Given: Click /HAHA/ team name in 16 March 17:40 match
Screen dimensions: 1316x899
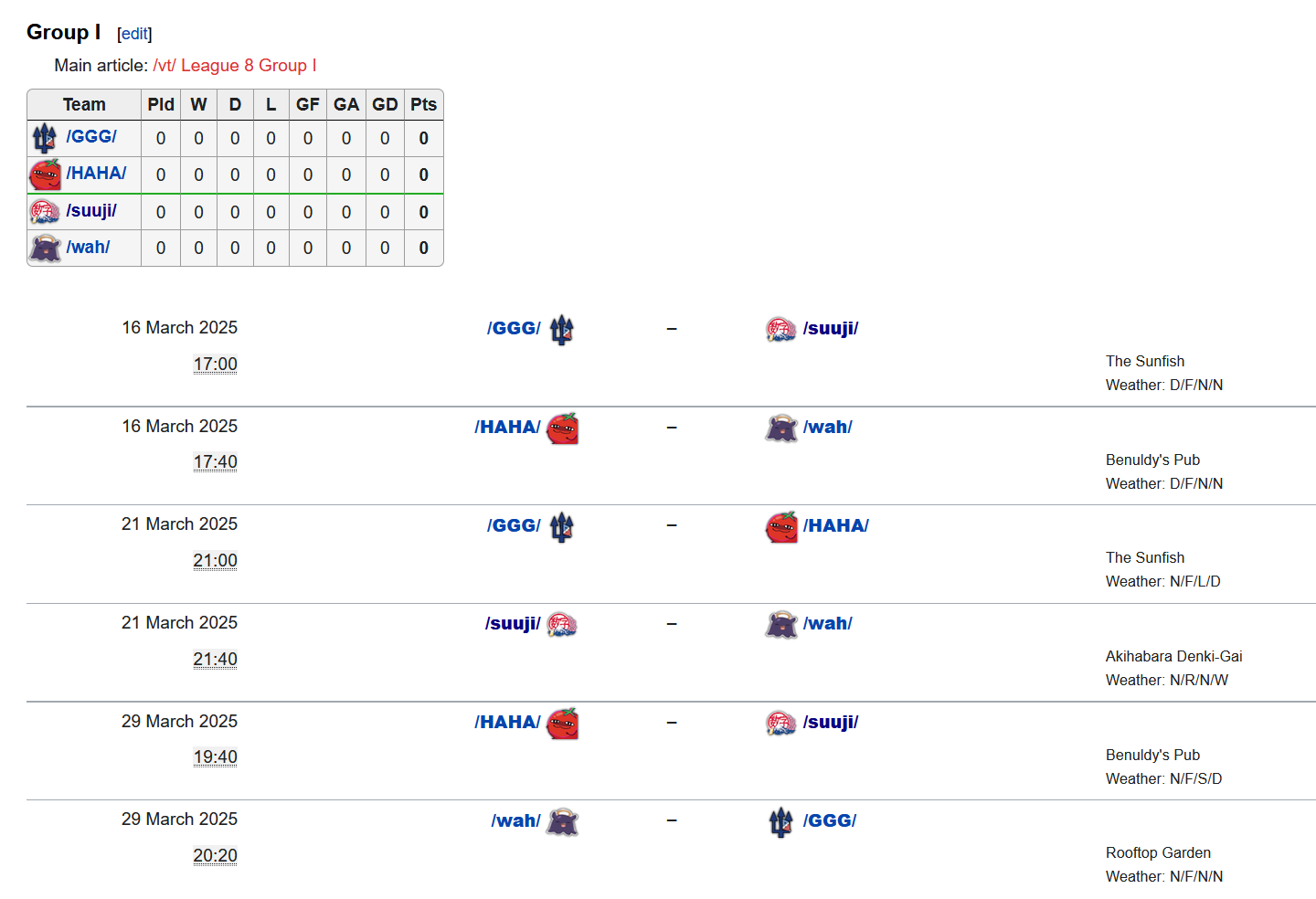Looking at the screenshot, I should 507,427.
